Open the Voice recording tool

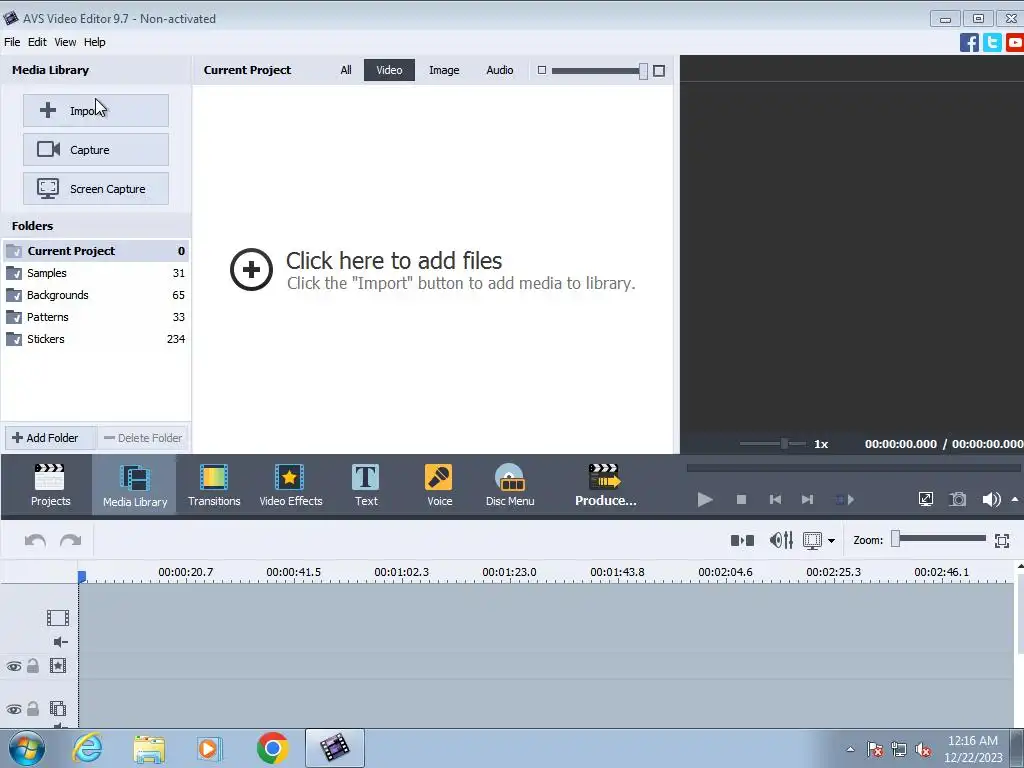[440, 485]
